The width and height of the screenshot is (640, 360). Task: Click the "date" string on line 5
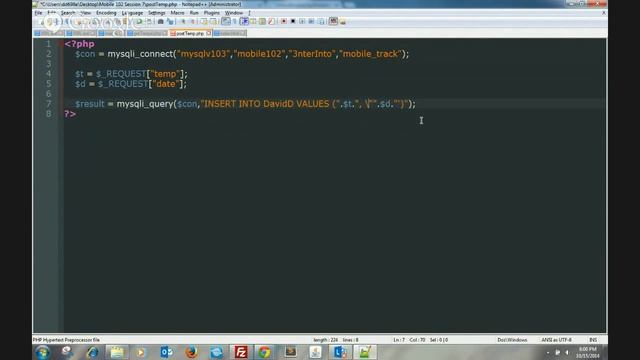166,84
